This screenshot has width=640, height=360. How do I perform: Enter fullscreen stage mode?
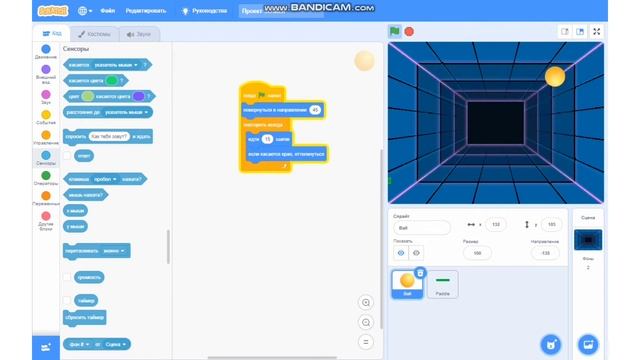597,31
